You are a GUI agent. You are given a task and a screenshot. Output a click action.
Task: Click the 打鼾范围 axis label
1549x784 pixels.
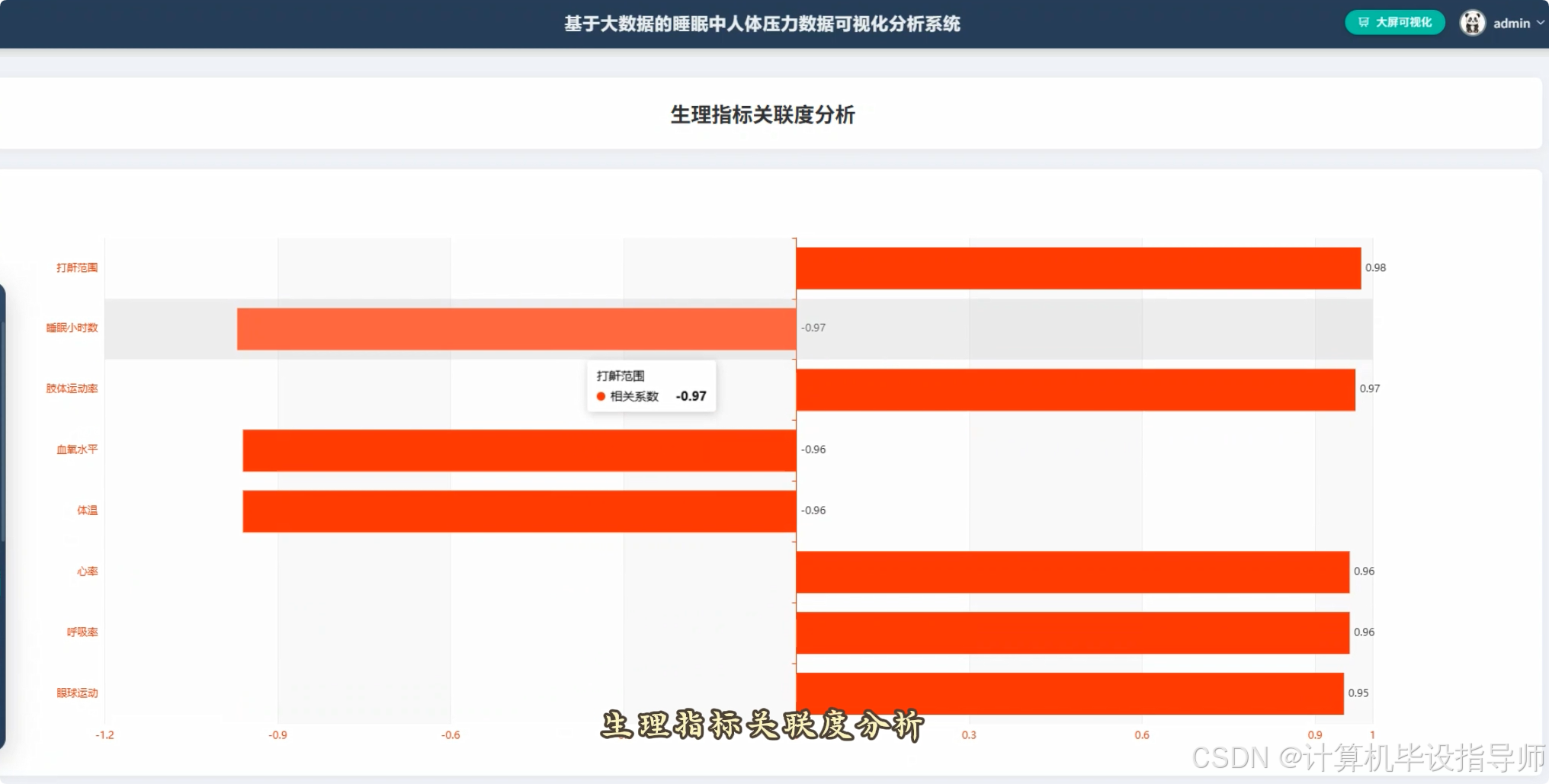(x=77, y=267)
